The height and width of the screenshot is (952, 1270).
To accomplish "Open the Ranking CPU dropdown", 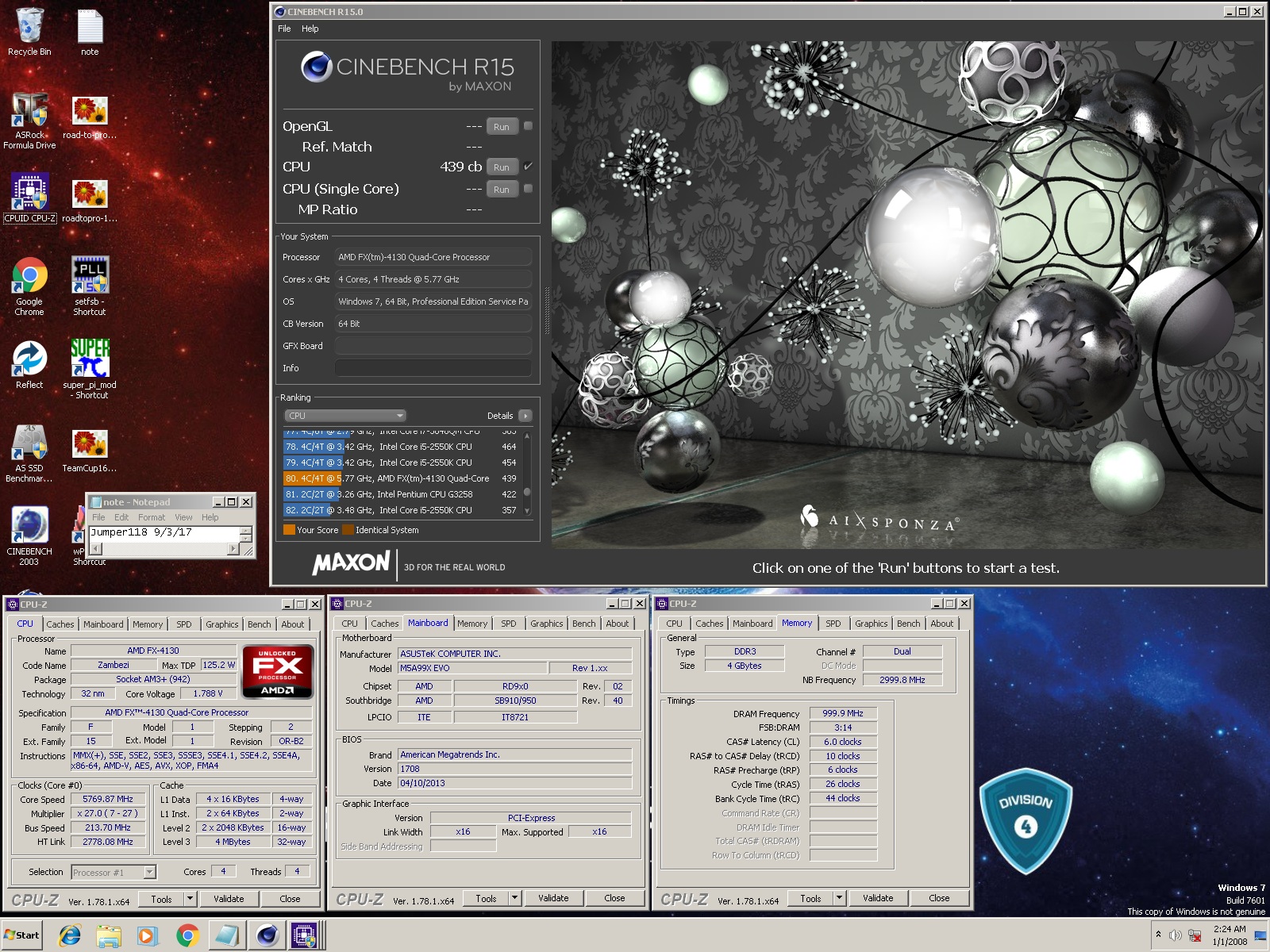I will pyautogui.click(x=345, y=416).
